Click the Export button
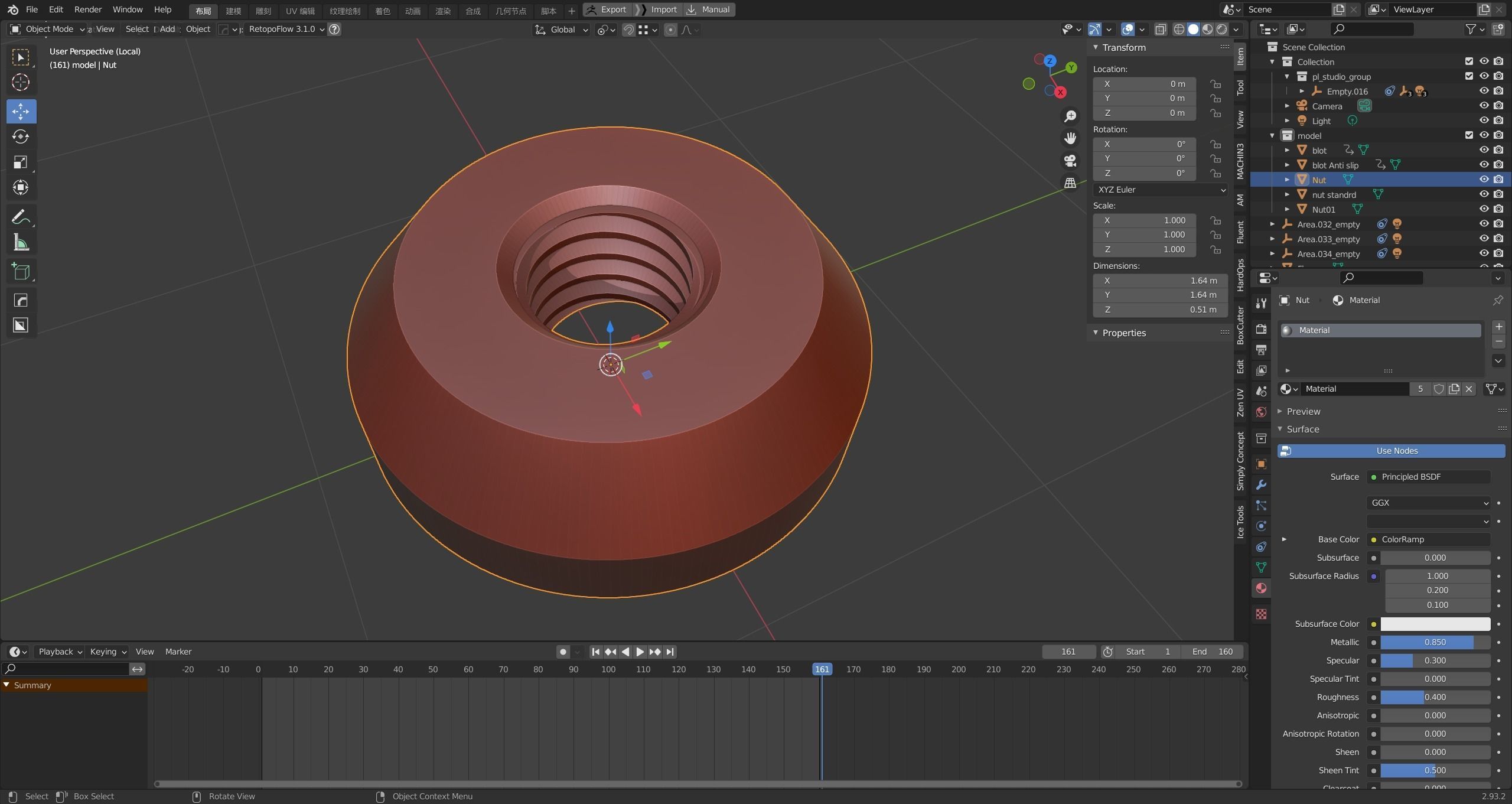The height and width of the screenshot is (804, 1512). tap(607, 9)
